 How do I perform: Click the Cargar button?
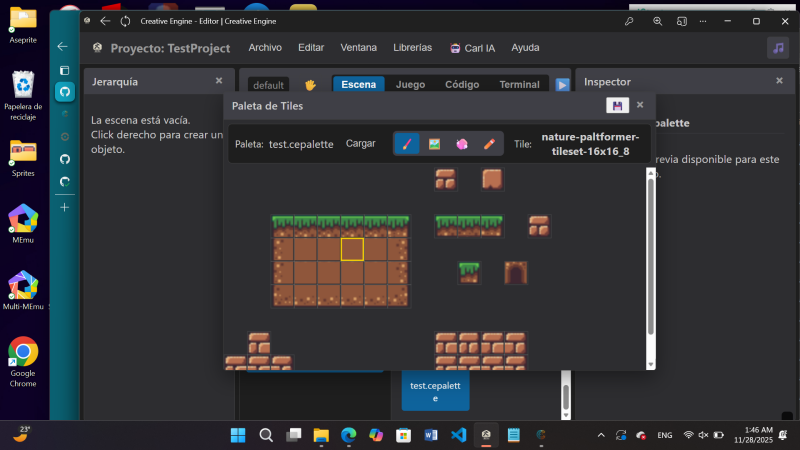coord(361,144)
